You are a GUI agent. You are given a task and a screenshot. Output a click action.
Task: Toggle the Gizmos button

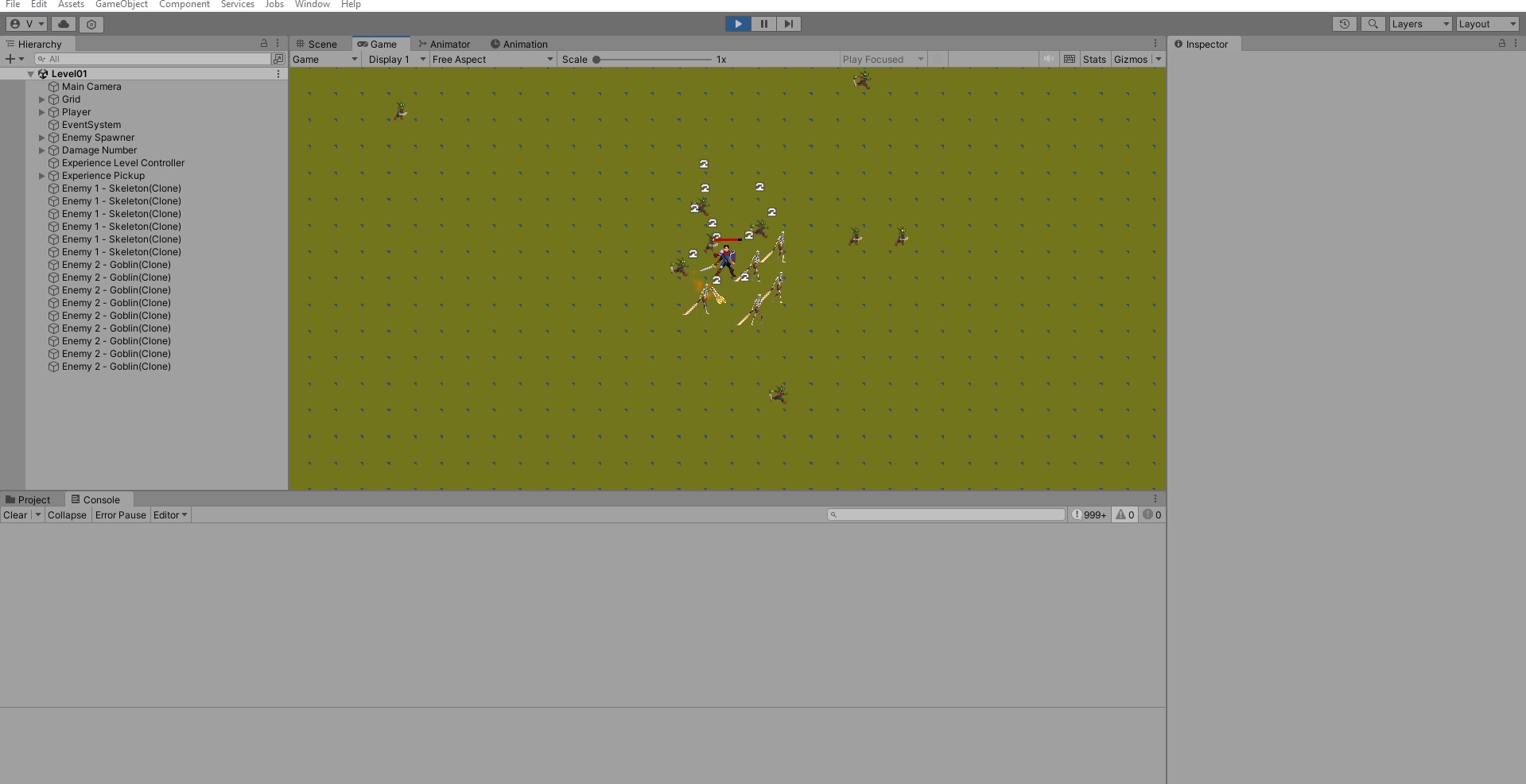pyautogui.click(x=1131, y=60)
